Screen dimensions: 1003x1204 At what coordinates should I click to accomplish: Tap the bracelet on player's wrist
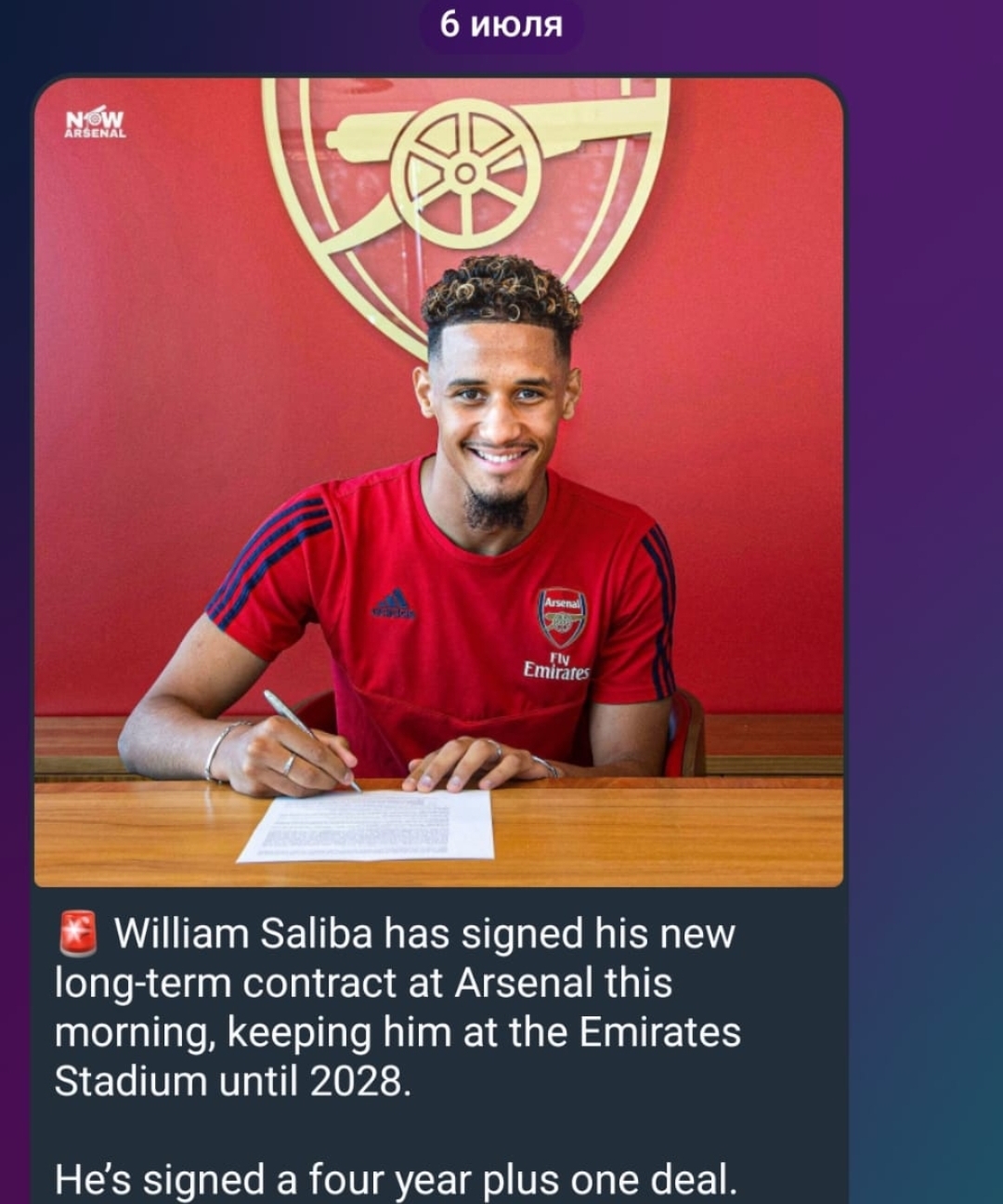[x=217, y=751]
